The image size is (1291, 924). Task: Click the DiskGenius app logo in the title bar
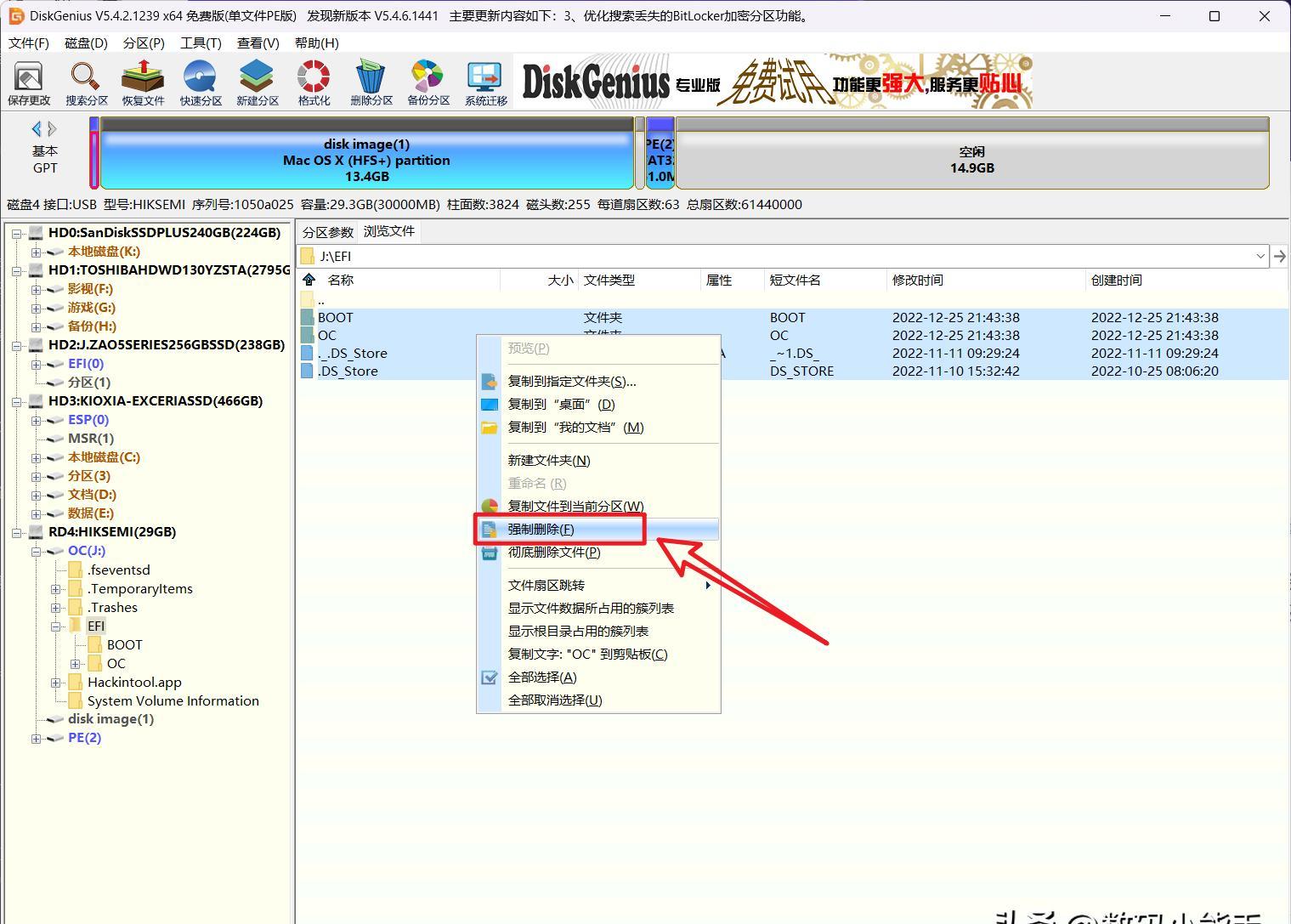tap(15, 16)
